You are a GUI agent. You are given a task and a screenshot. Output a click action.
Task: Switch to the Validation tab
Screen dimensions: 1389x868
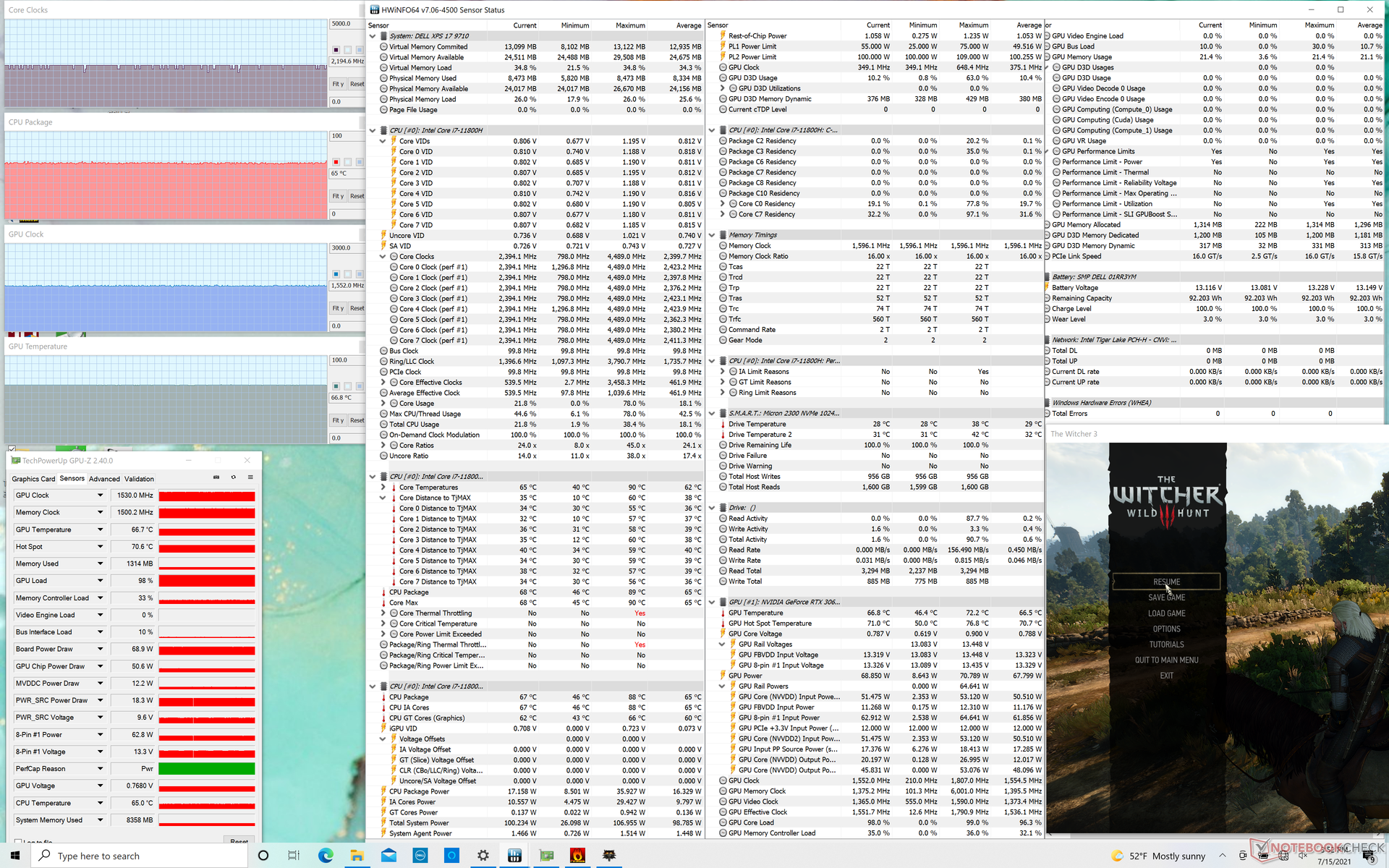tap(139, 479)
